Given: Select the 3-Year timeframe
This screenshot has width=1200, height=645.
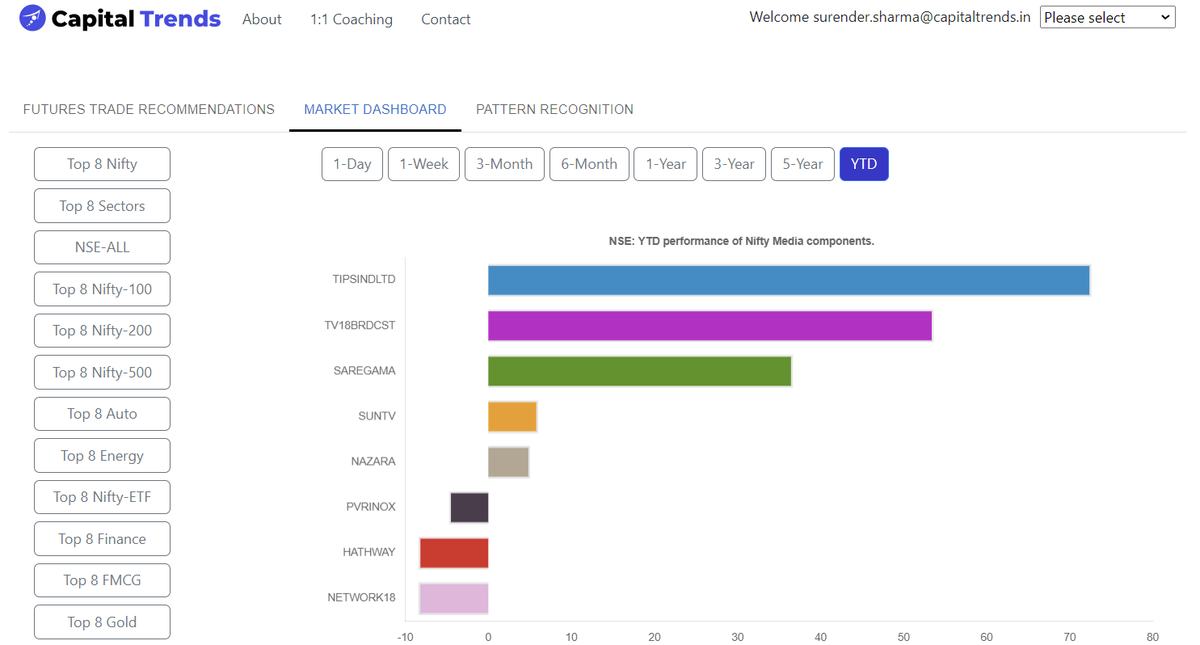Looking at the screenshot, I should [x=734, y=164].
